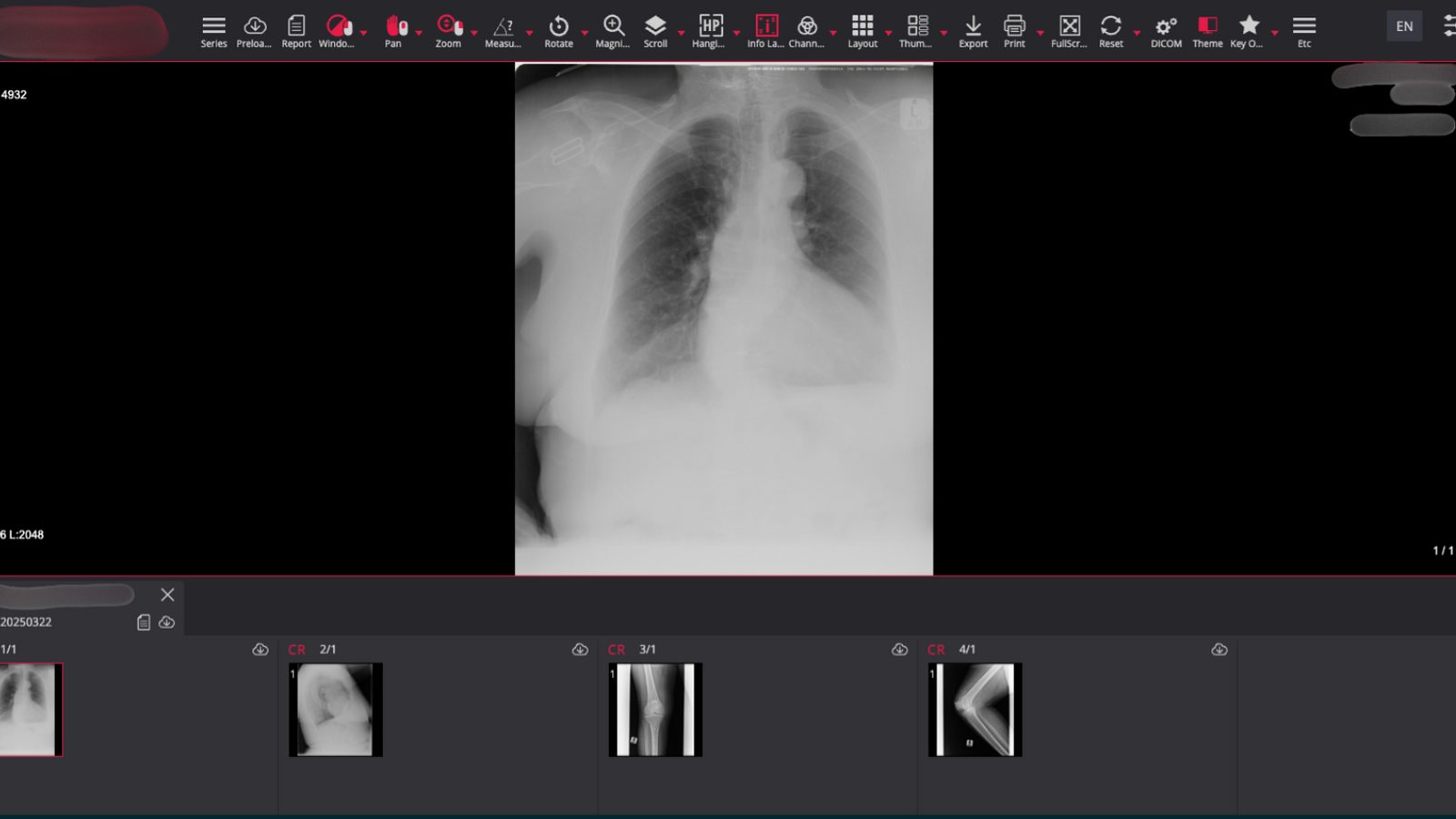Open the Hanging protocol tool
This screenshot has height=819, width=1456.
point(710,31)
